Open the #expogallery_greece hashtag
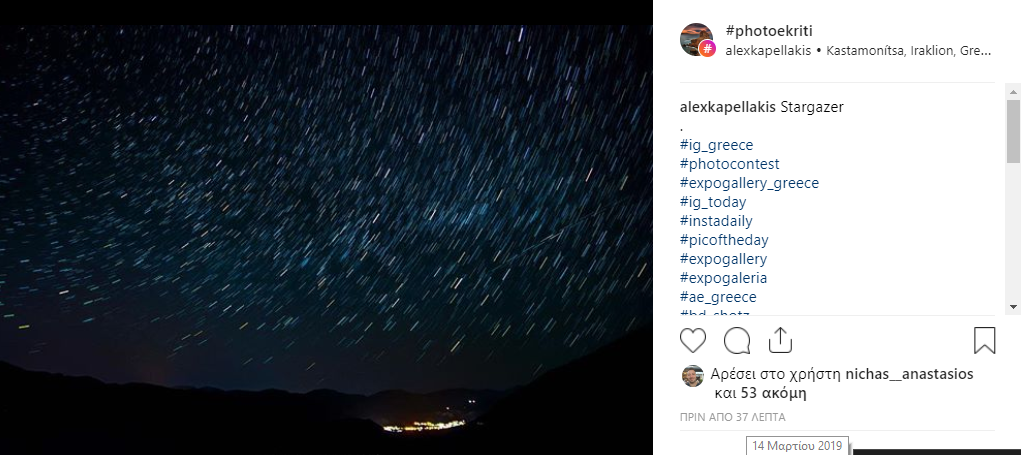The height and width of the screenshot is (455, 1021). pos(749,183)
